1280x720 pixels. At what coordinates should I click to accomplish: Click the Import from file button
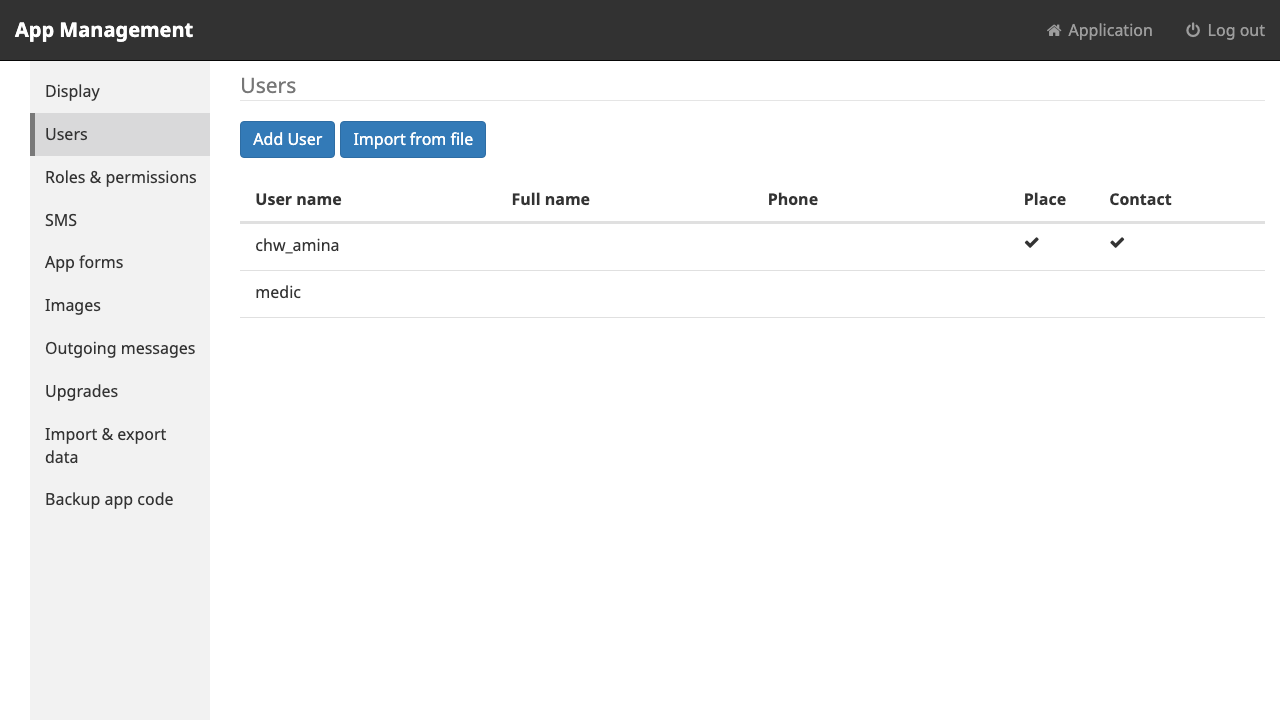pyautogui.click(x=413, y=139)
